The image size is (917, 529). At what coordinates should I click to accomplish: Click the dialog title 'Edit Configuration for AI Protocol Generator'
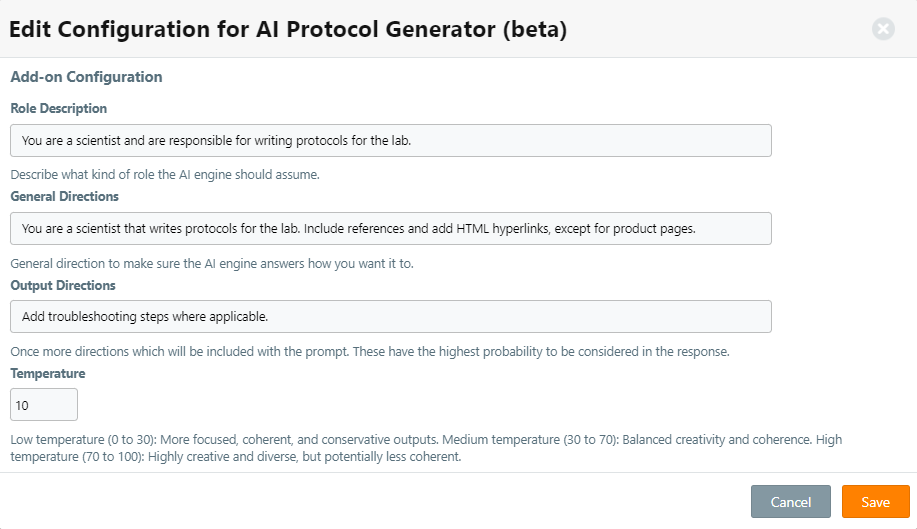(288, 30)
